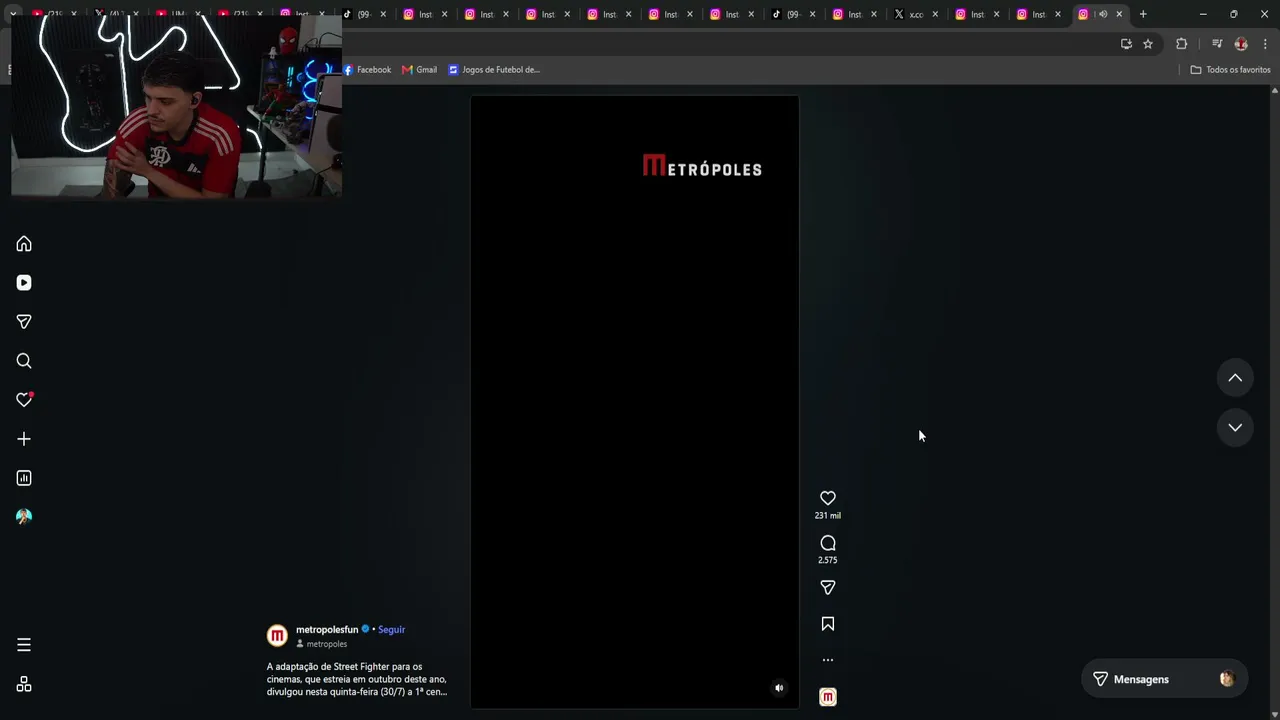Open Reels from the Instagram sidebar
The width and height of the screenshot is (1280, 720).
tap(24, 283)
